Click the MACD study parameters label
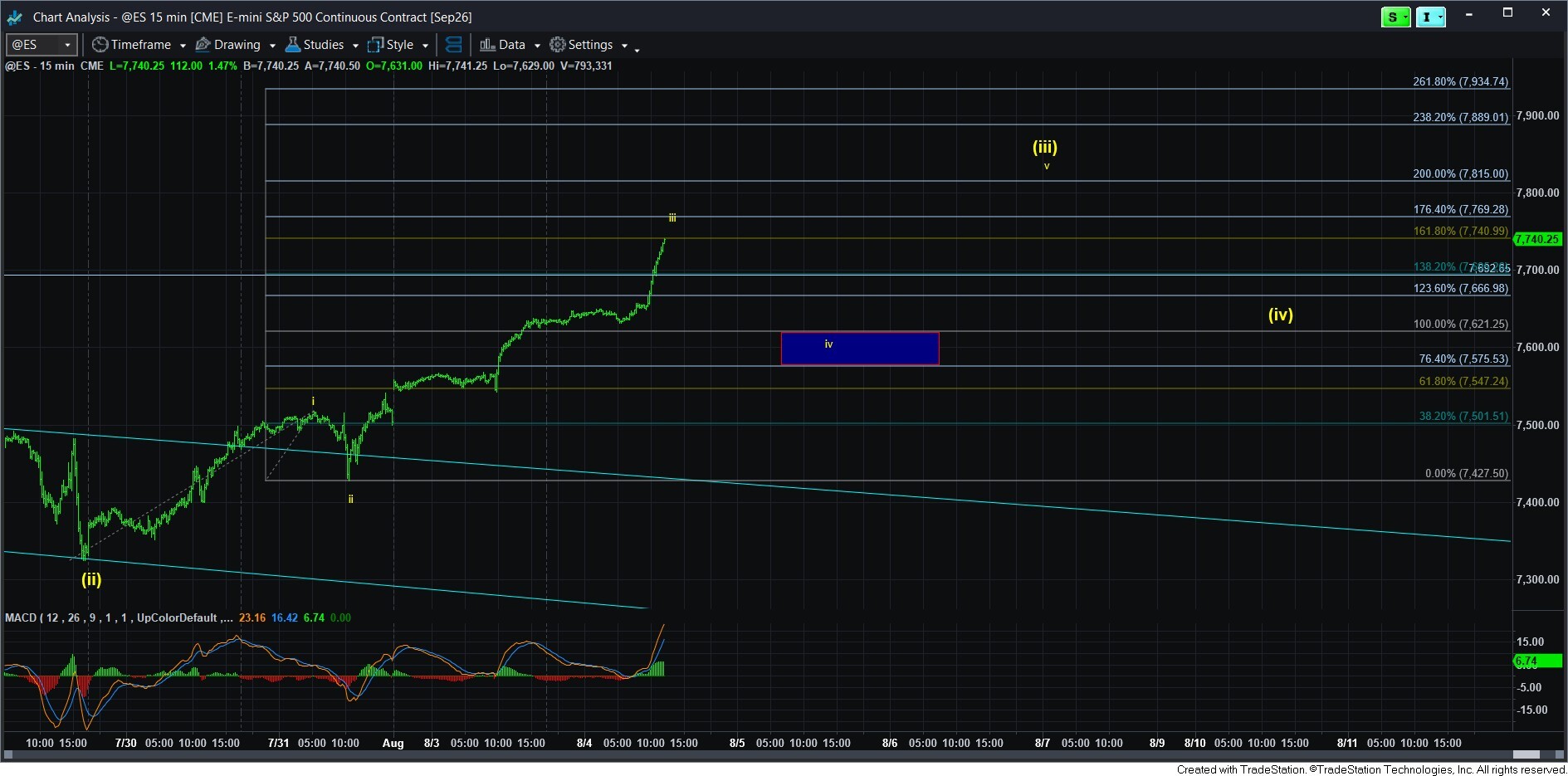Viewport: 1568px width, 776px height. pyautogui.click(x=119, y=617)
